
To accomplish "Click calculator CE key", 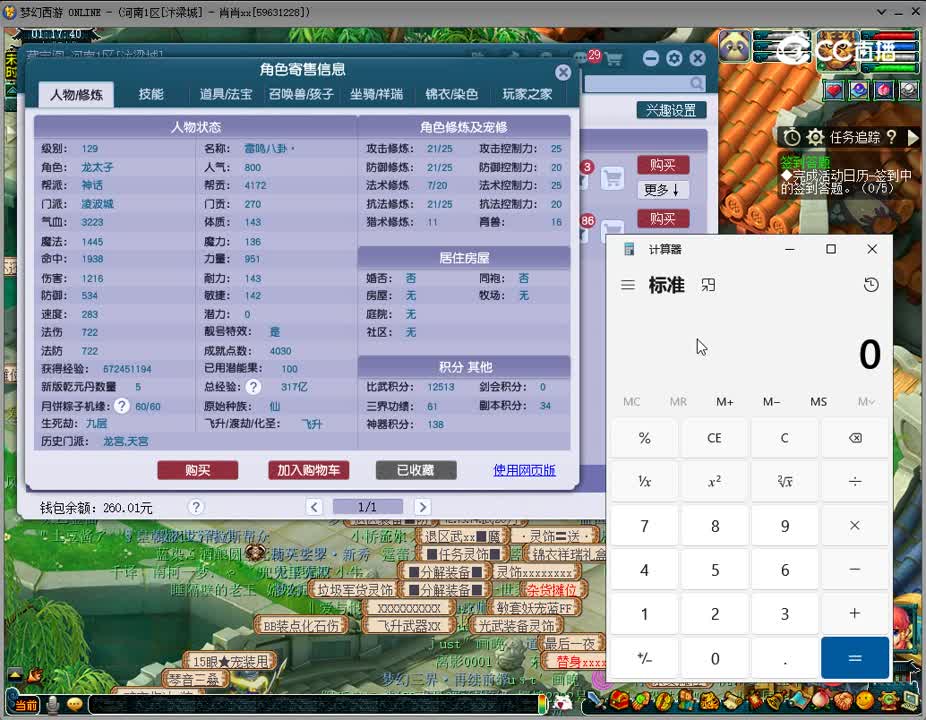I will [715, 438].
